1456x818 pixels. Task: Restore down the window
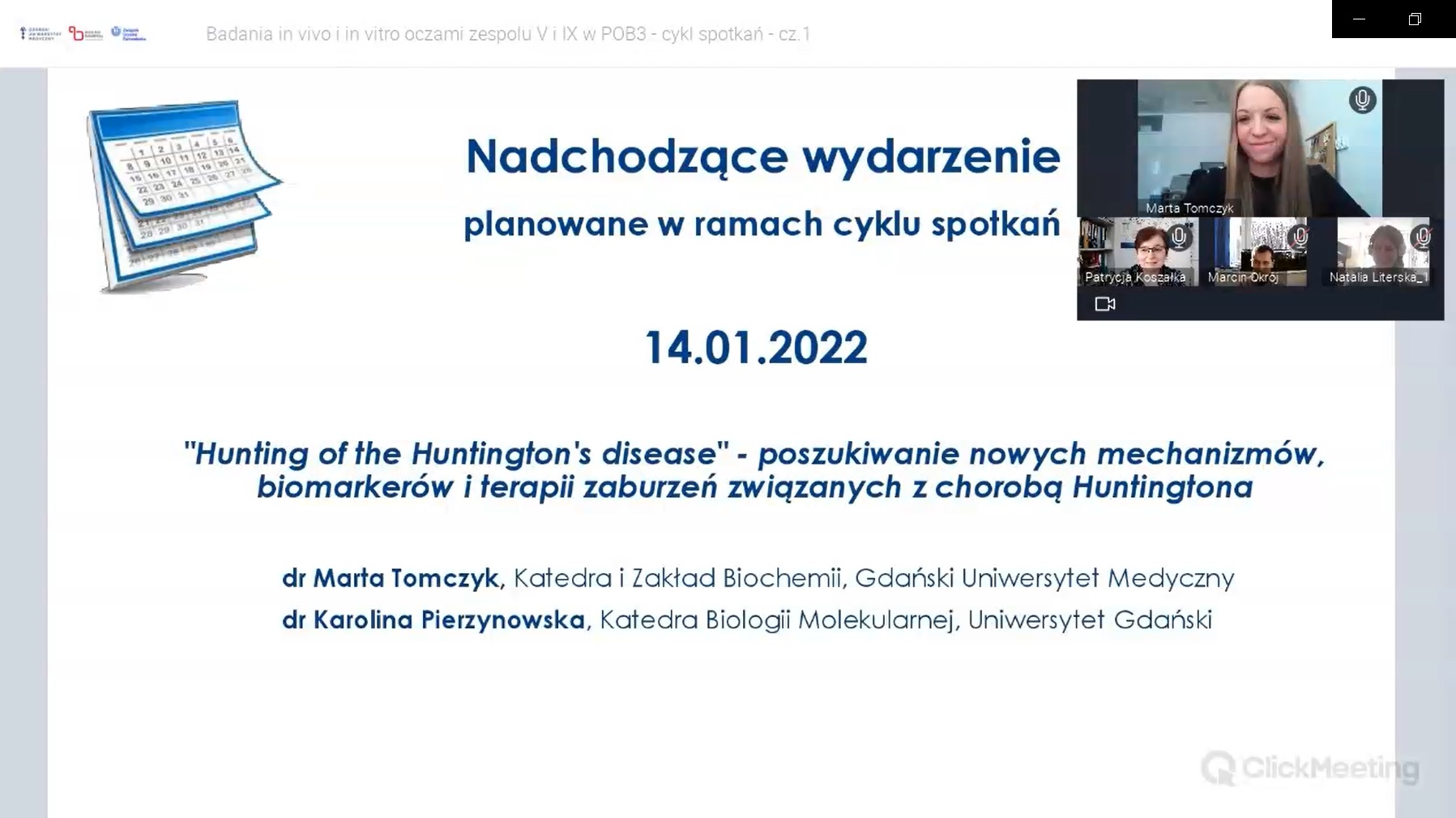click(x=1415, y=19)
